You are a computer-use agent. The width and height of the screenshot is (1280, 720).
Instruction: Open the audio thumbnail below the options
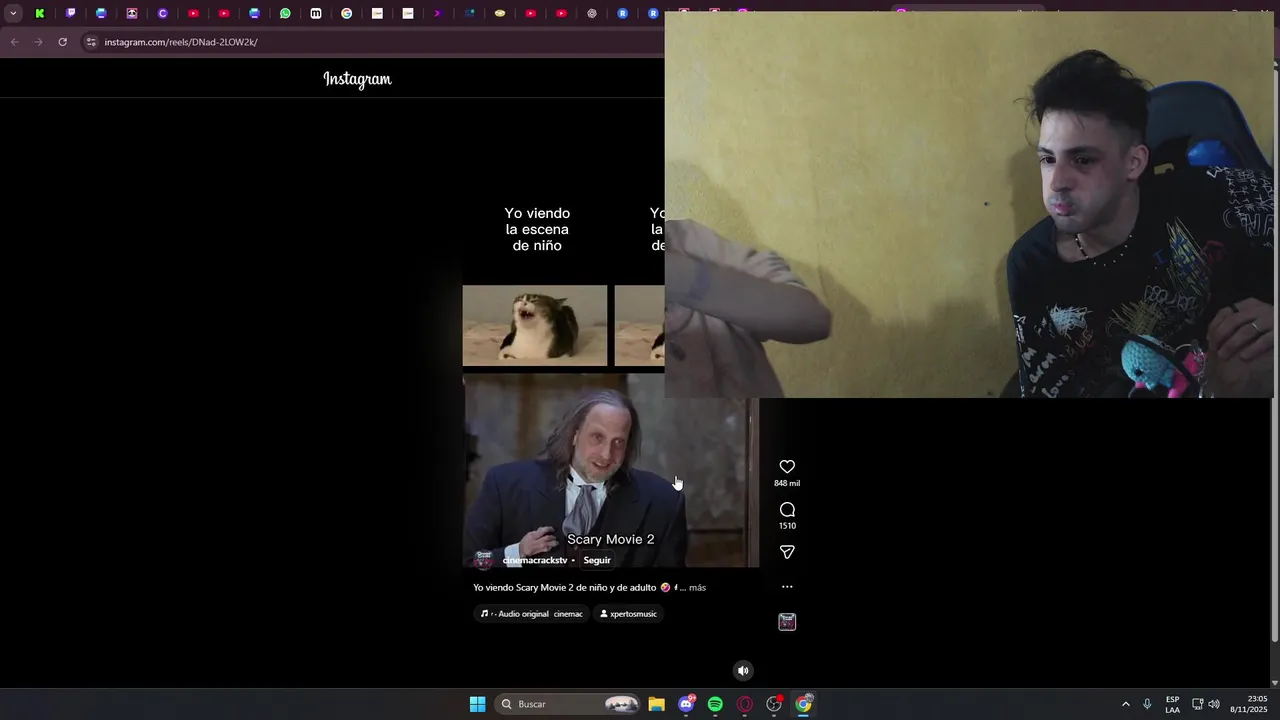click(787, 622)
